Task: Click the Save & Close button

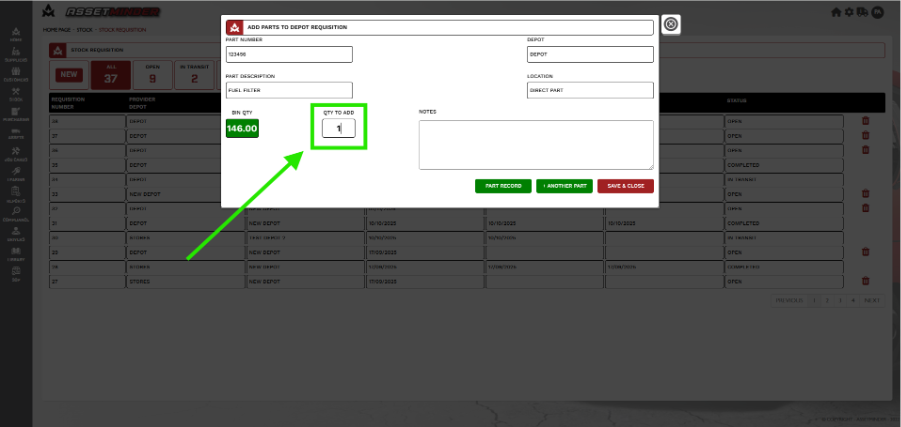Action: point(625,186)
